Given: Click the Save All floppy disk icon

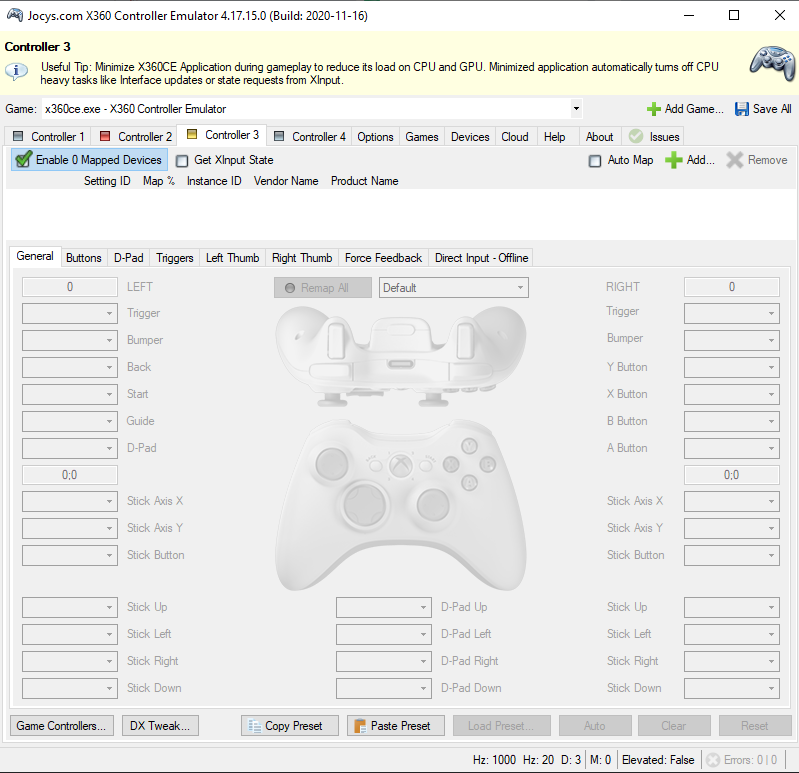Looking at the screenshot, I should click(x=741, y=109).
